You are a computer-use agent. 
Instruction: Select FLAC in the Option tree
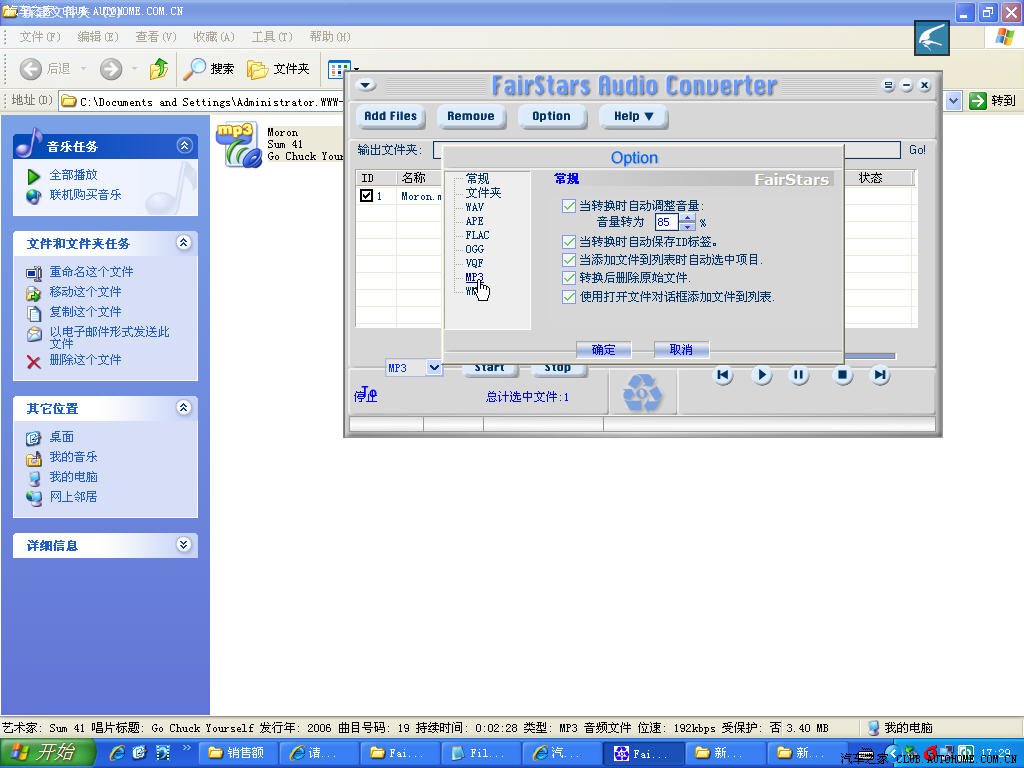[477, 235]
